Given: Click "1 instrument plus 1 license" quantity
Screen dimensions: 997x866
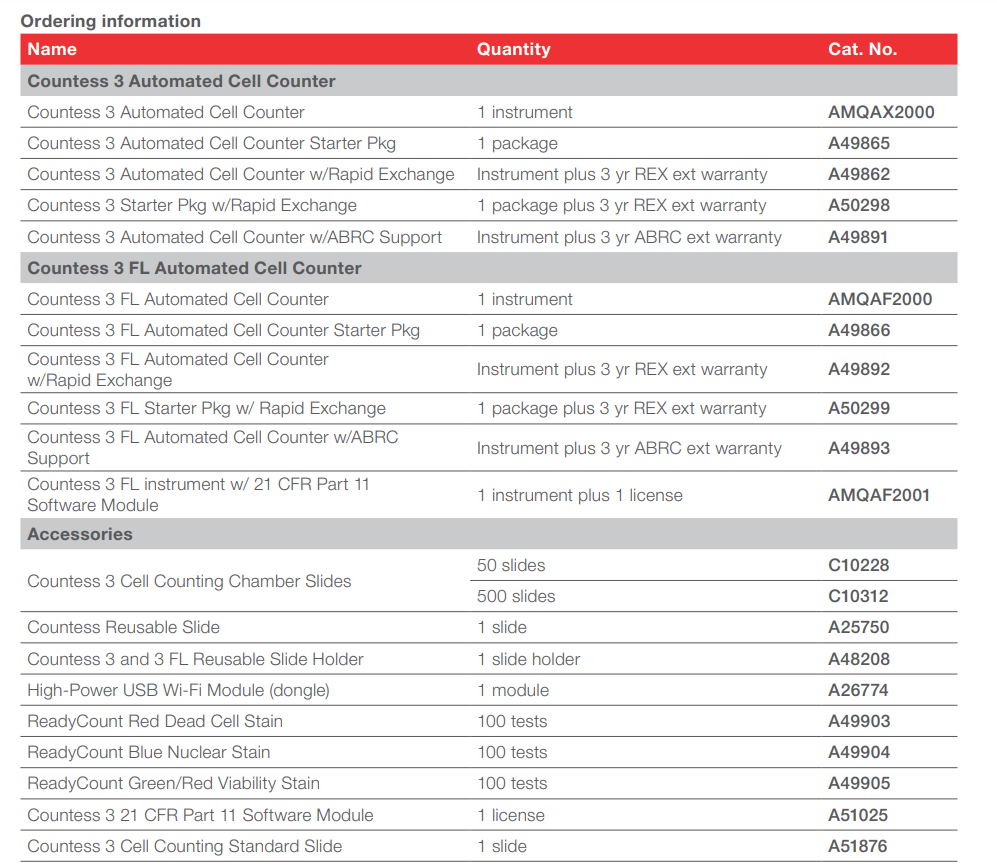Looking at the screenshot, I should tap(580, 495).
